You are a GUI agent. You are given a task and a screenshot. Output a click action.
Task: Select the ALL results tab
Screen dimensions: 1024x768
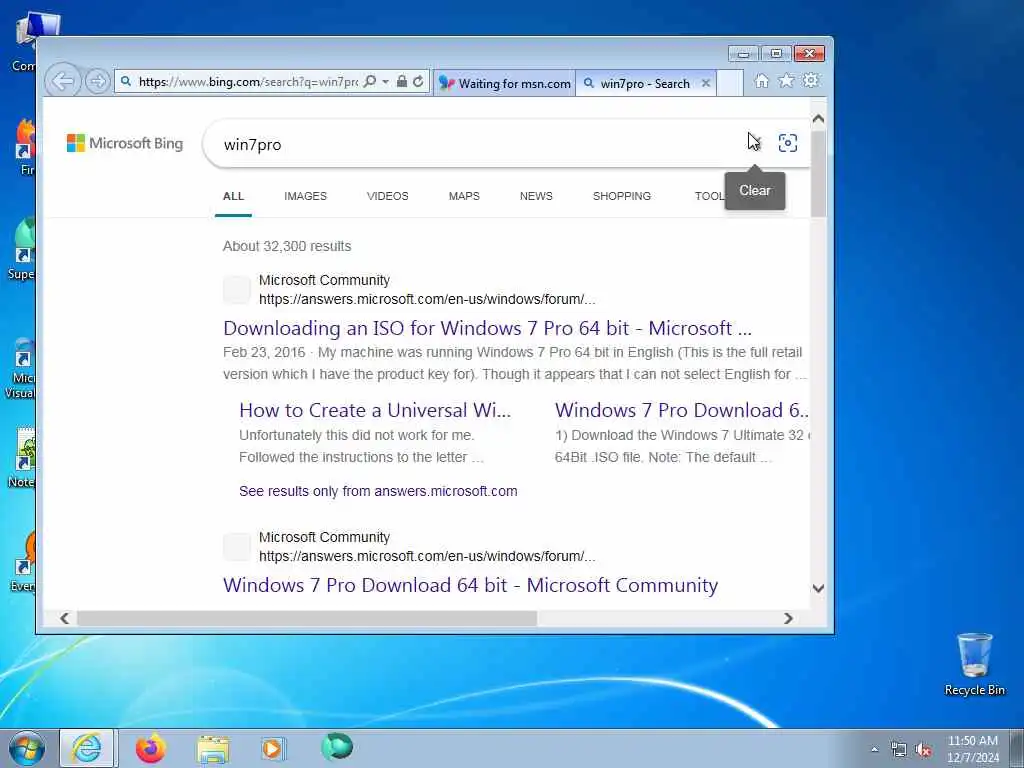(233, 196)
